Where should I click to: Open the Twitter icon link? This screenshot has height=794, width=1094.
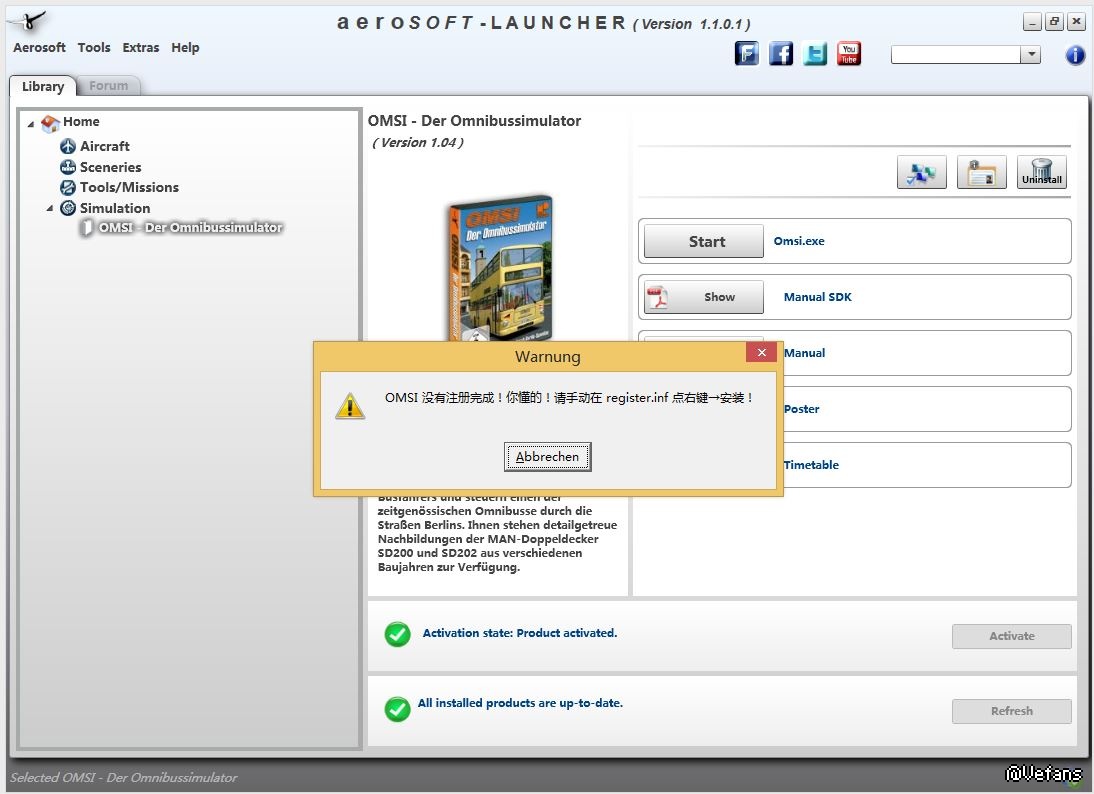[815, 54]
